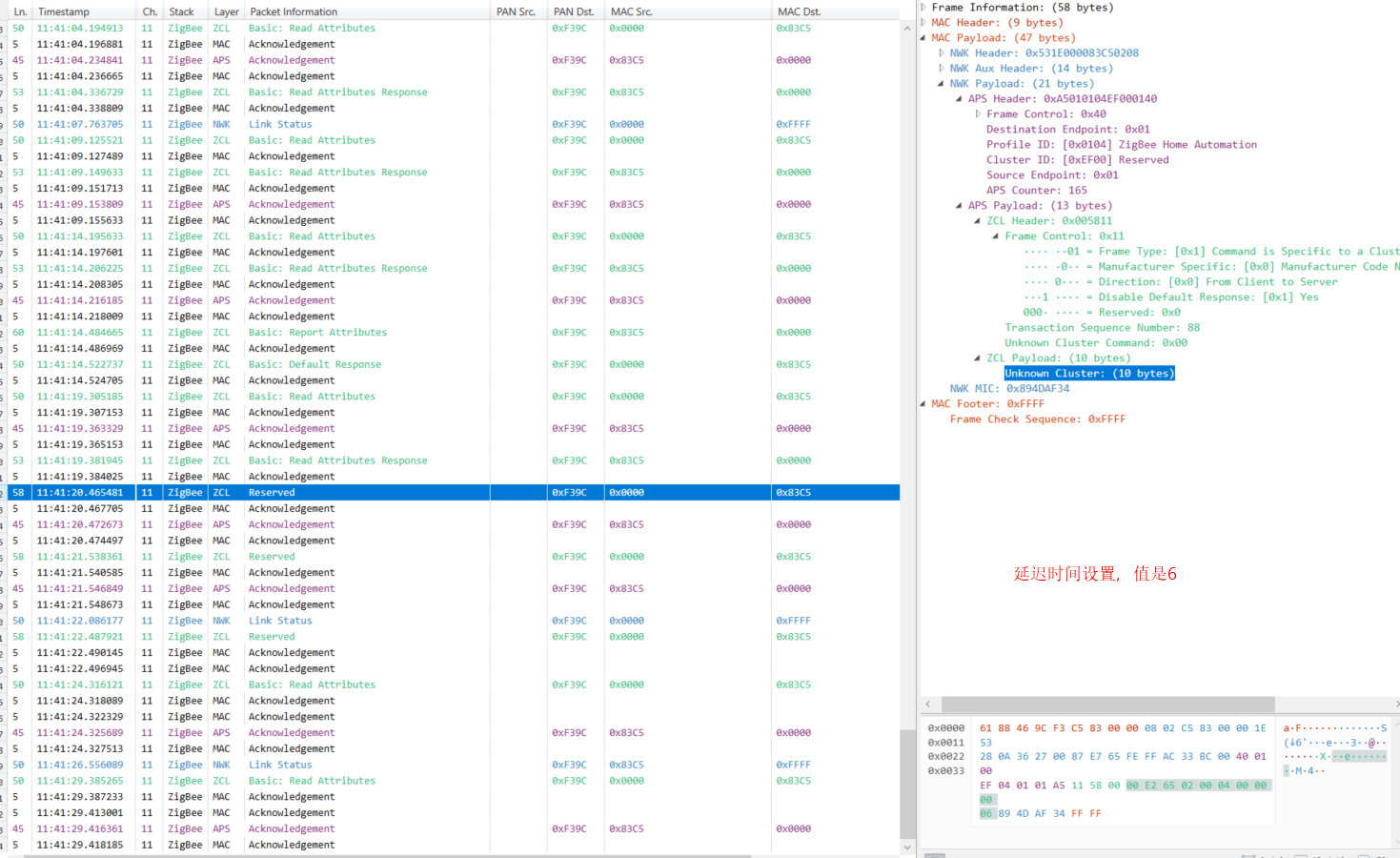
Task: Collapse the NWK Payload node
Action: click(x=942, y=84)
